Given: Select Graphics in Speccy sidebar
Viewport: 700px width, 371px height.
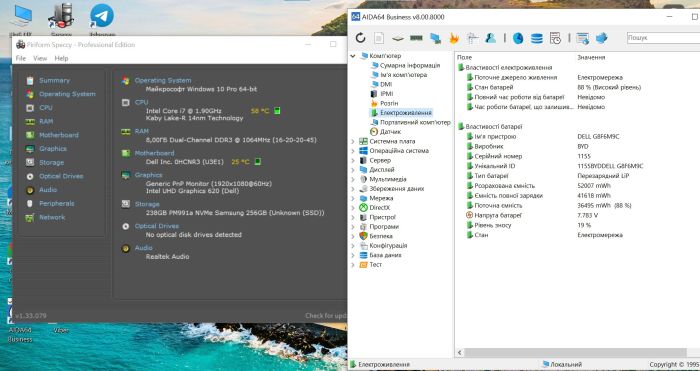Looking at the screenshot, I should pos(53,149).
